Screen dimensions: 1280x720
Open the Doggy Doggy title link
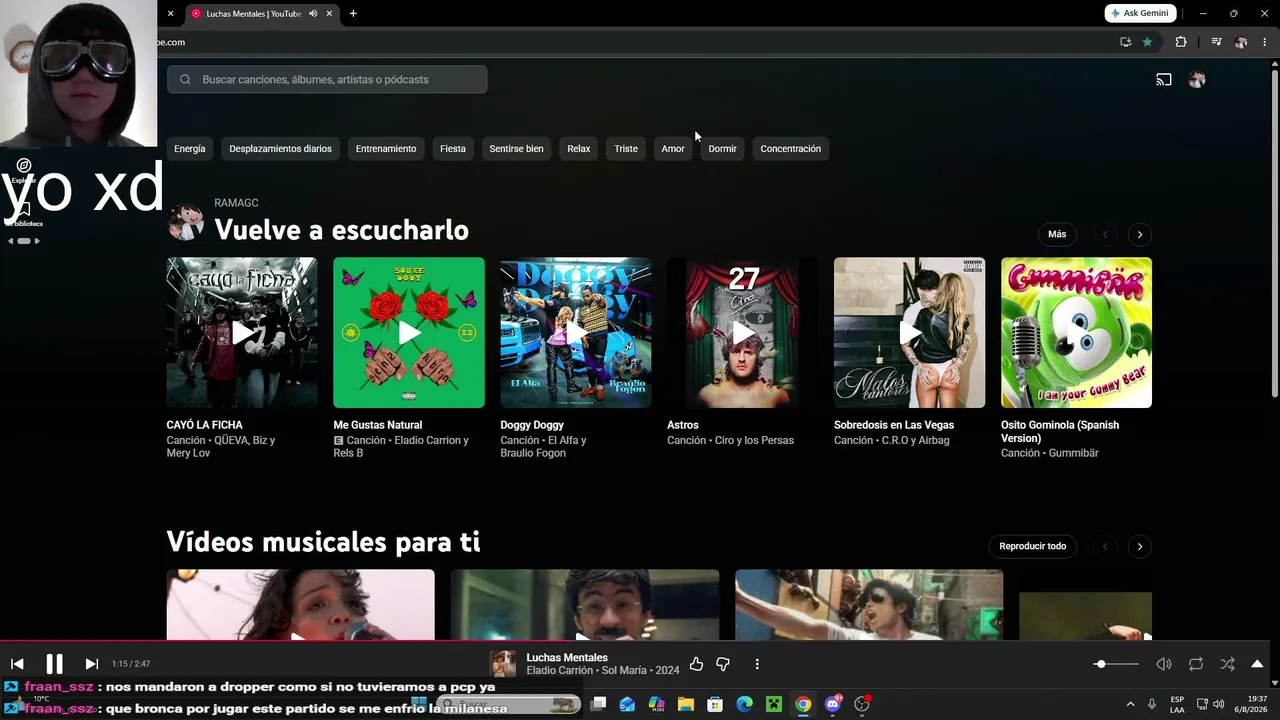tap(532, 425)
